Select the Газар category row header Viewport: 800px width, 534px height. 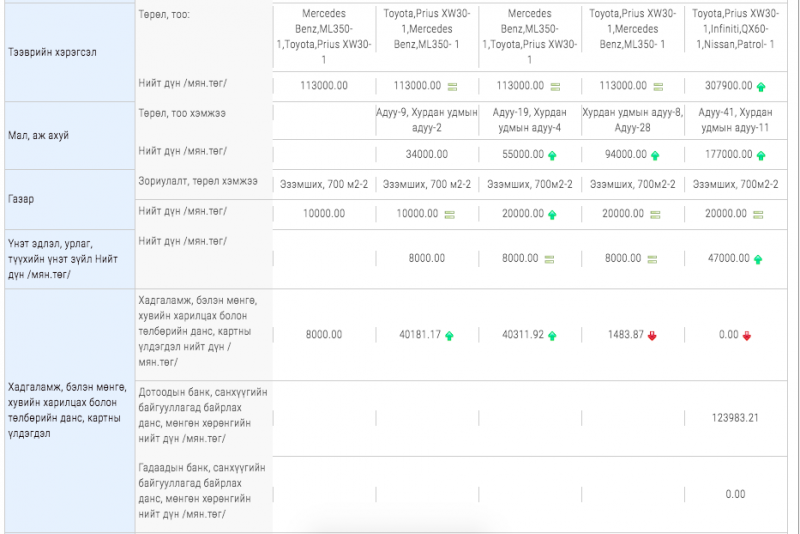(68, 199)
